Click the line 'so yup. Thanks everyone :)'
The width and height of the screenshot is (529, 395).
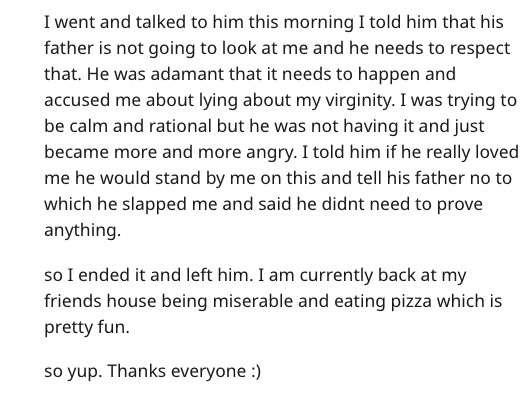pos(152,371)
